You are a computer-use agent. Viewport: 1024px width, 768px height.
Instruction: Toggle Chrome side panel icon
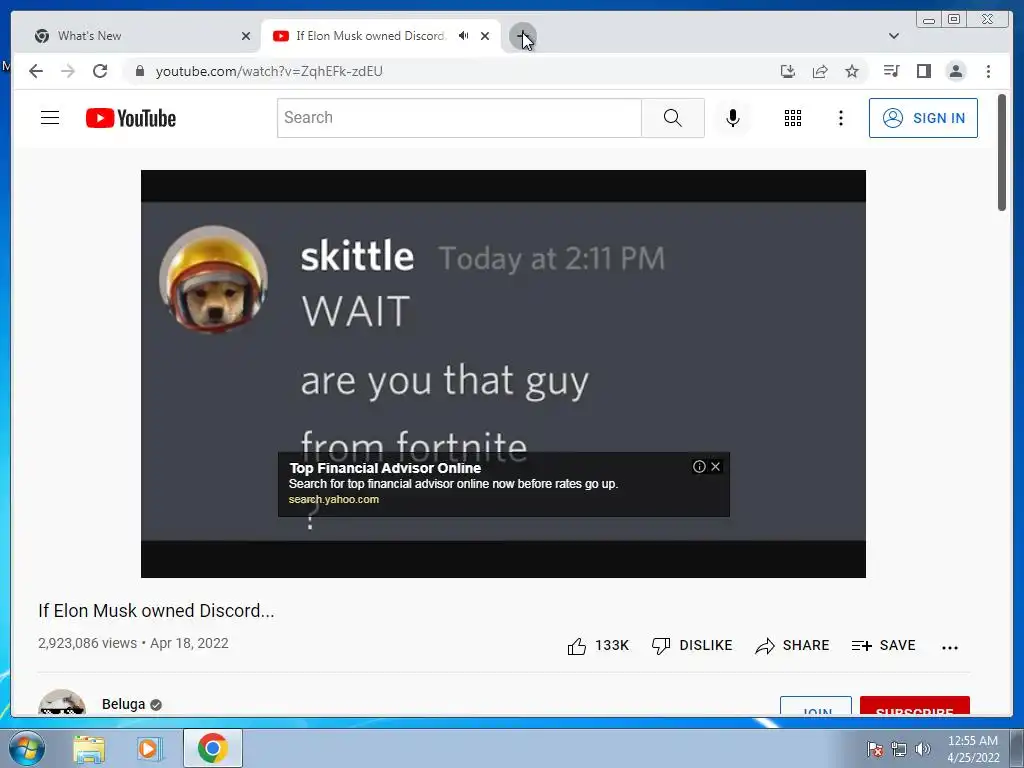[923, 71]
